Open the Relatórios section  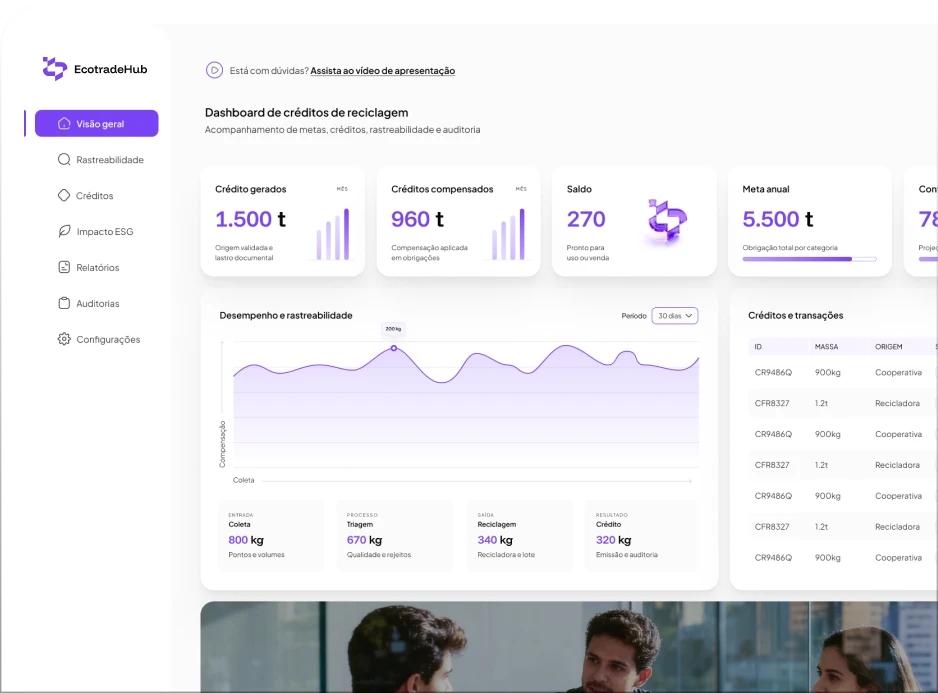click(89, 268)
